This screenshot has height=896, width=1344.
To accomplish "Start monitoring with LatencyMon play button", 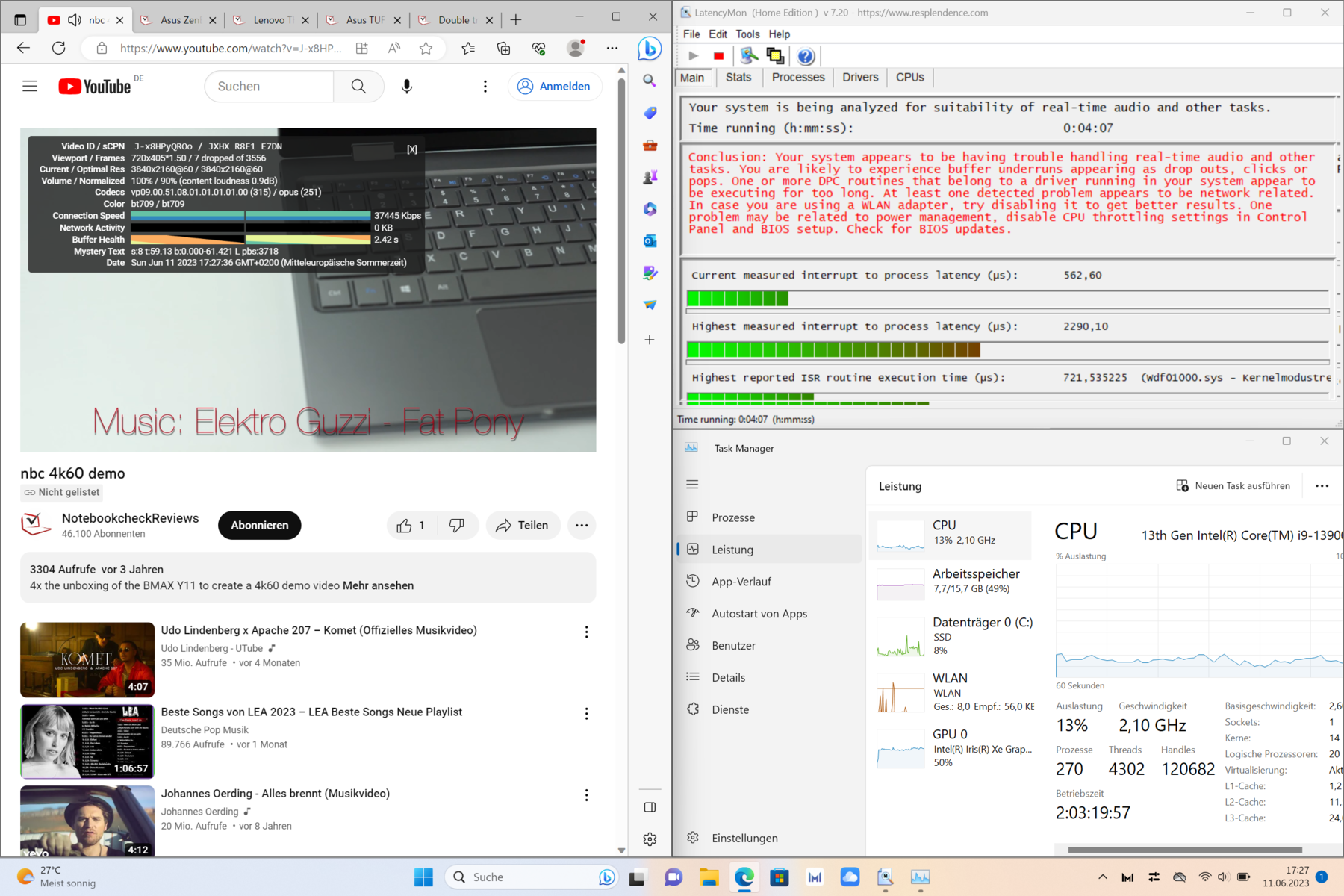I will point(694,56).
